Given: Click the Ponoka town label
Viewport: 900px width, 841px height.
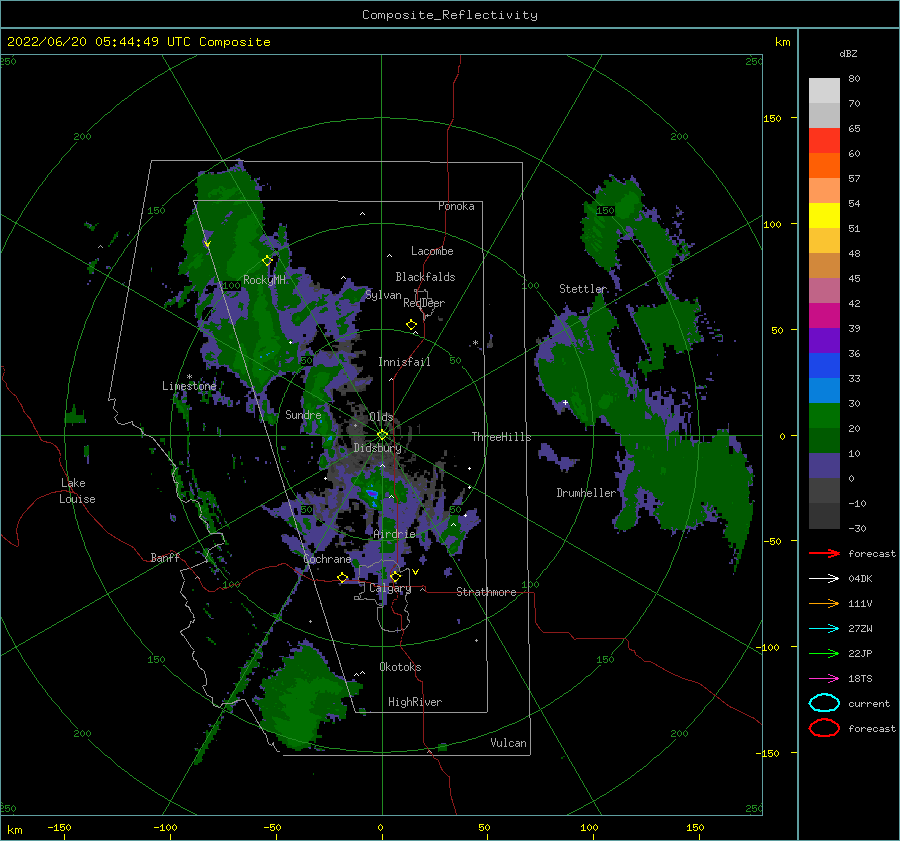Looking at the screenshot, I should coord(456,206).
